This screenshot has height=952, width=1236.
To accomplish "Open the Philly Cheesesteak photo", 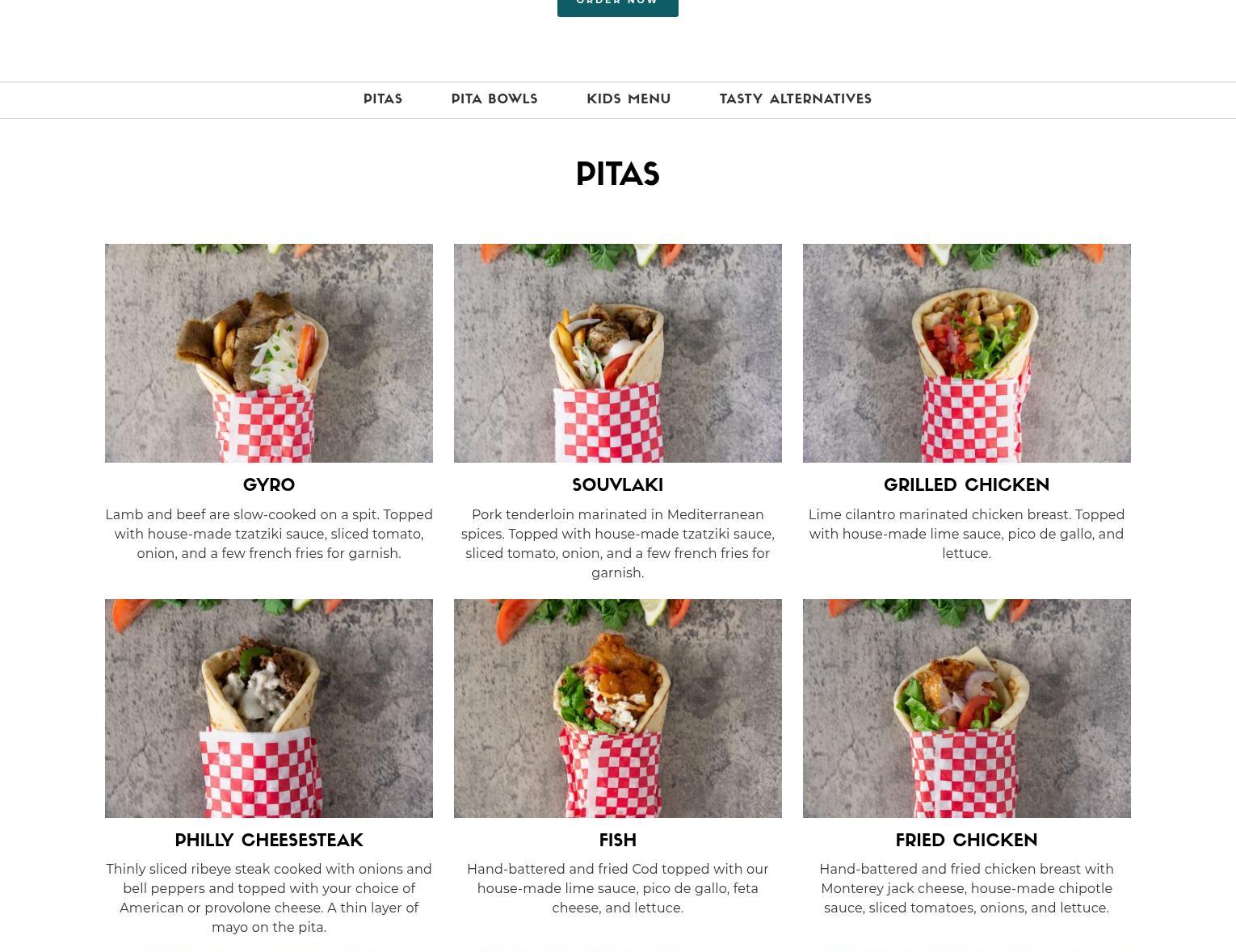I will tap(269, 708).
